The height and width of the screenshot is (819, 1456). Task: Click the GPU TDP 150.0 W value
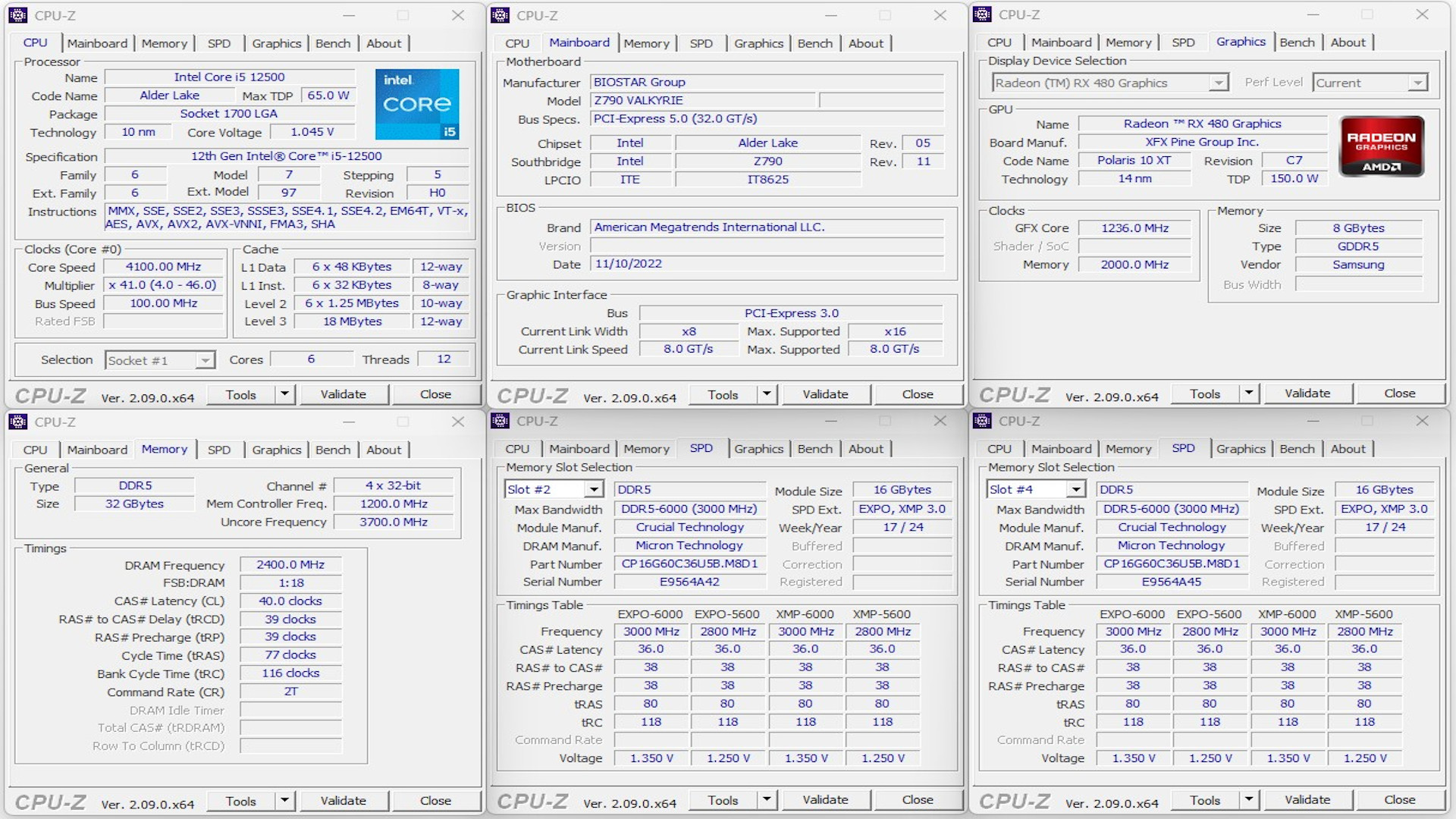pos(1294,179)
